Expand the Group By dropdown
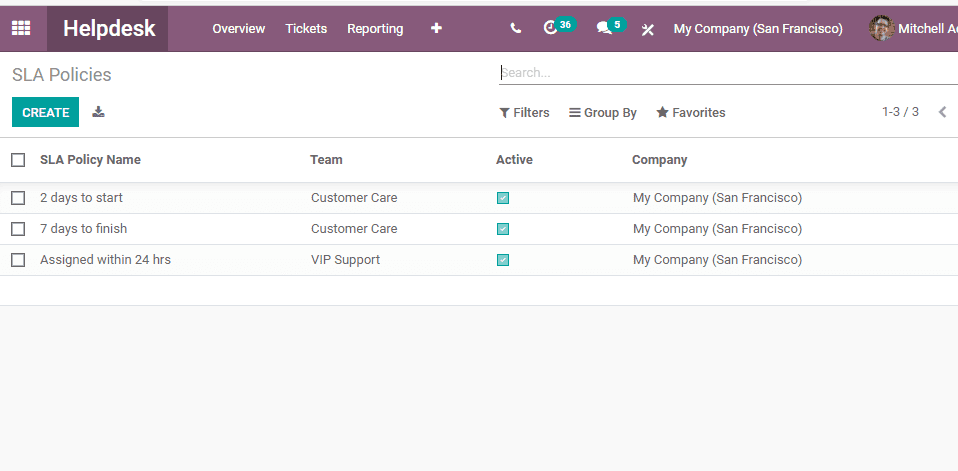This screenshot has width=958, height=471. click(x=603, y=112)
